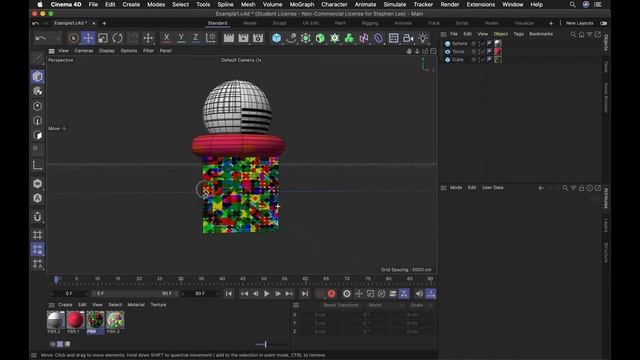This screenshot has width=640, height=360.
Task: Add a Cube primitive from toolbar
Action: pyautogui.click(x=276, y=38)
